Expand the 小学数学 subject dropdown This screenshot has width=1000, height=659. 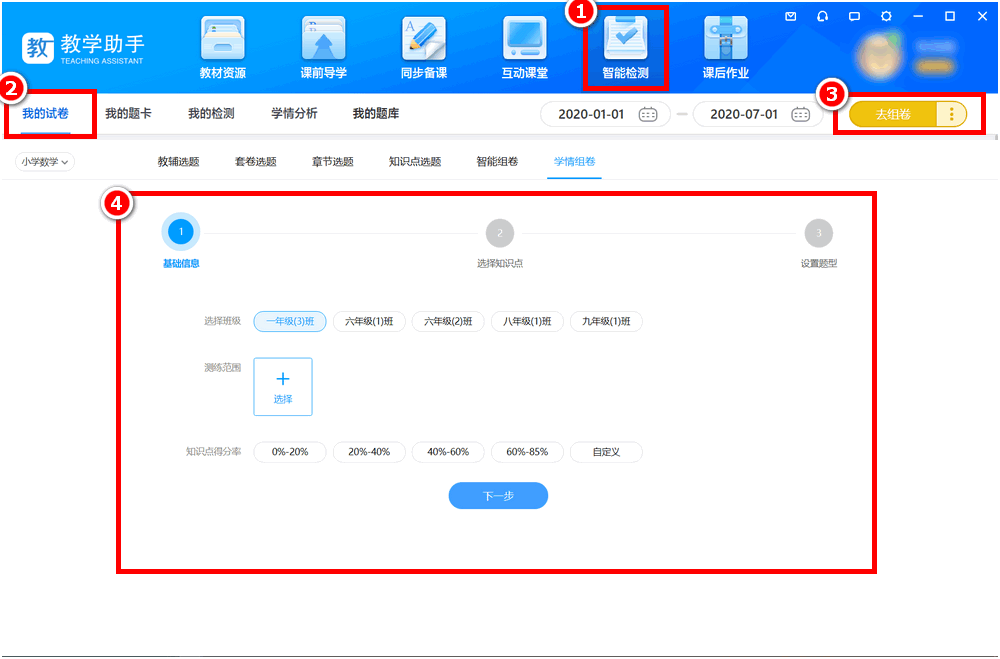coord(45,162)
